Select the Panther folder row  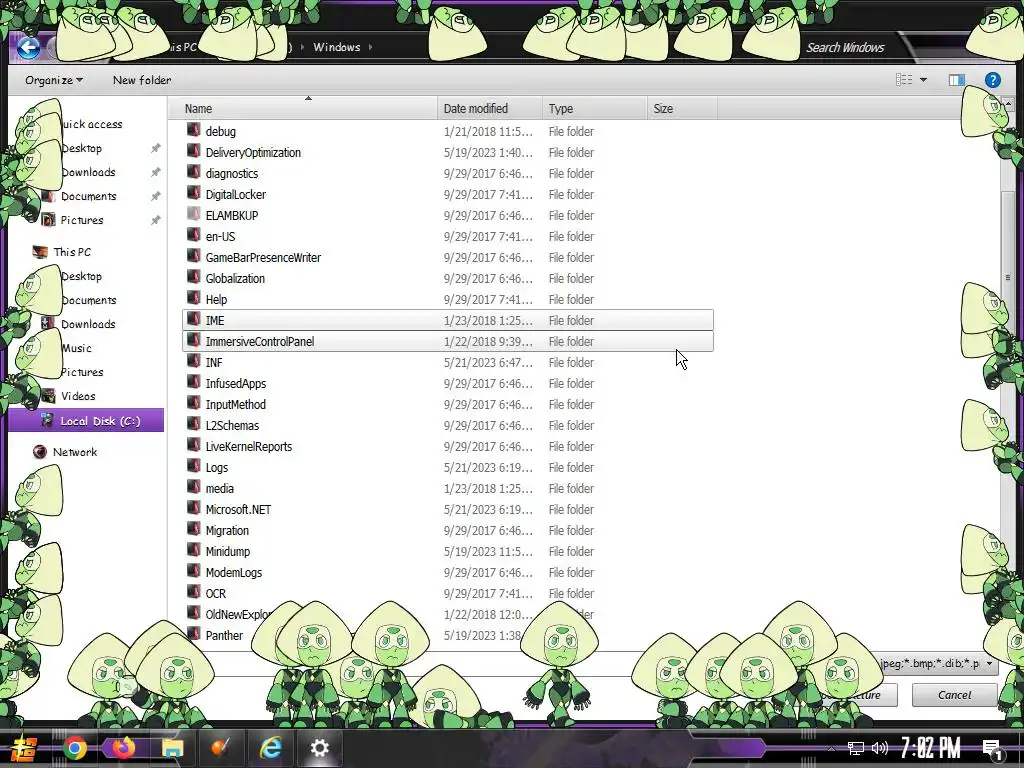pyautogui.click(x=448, y=635)
